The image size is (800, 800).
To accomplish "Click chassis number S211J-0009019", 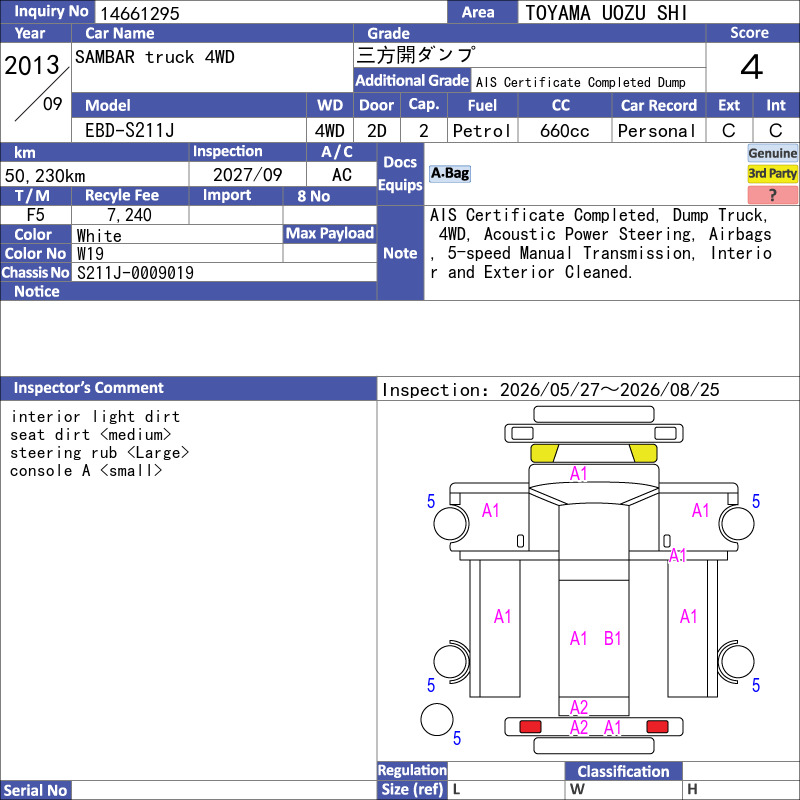I will (135, 272).
